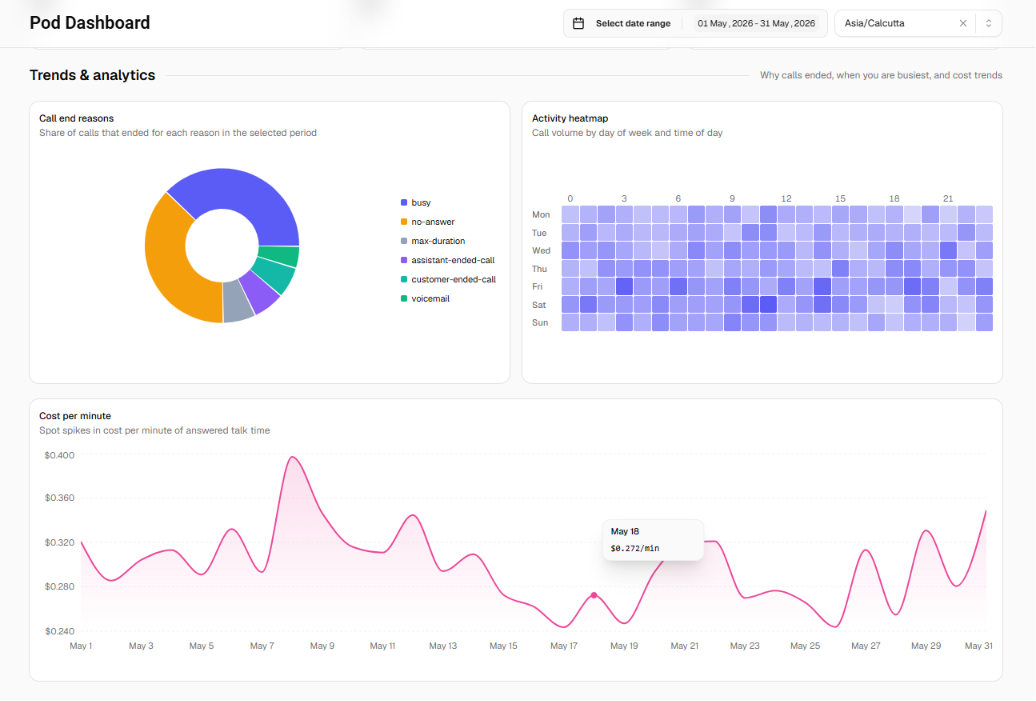This screenshot has width=1036, height=701.
Task: Click the May 18 data point marker
Action: coord(594,595)
